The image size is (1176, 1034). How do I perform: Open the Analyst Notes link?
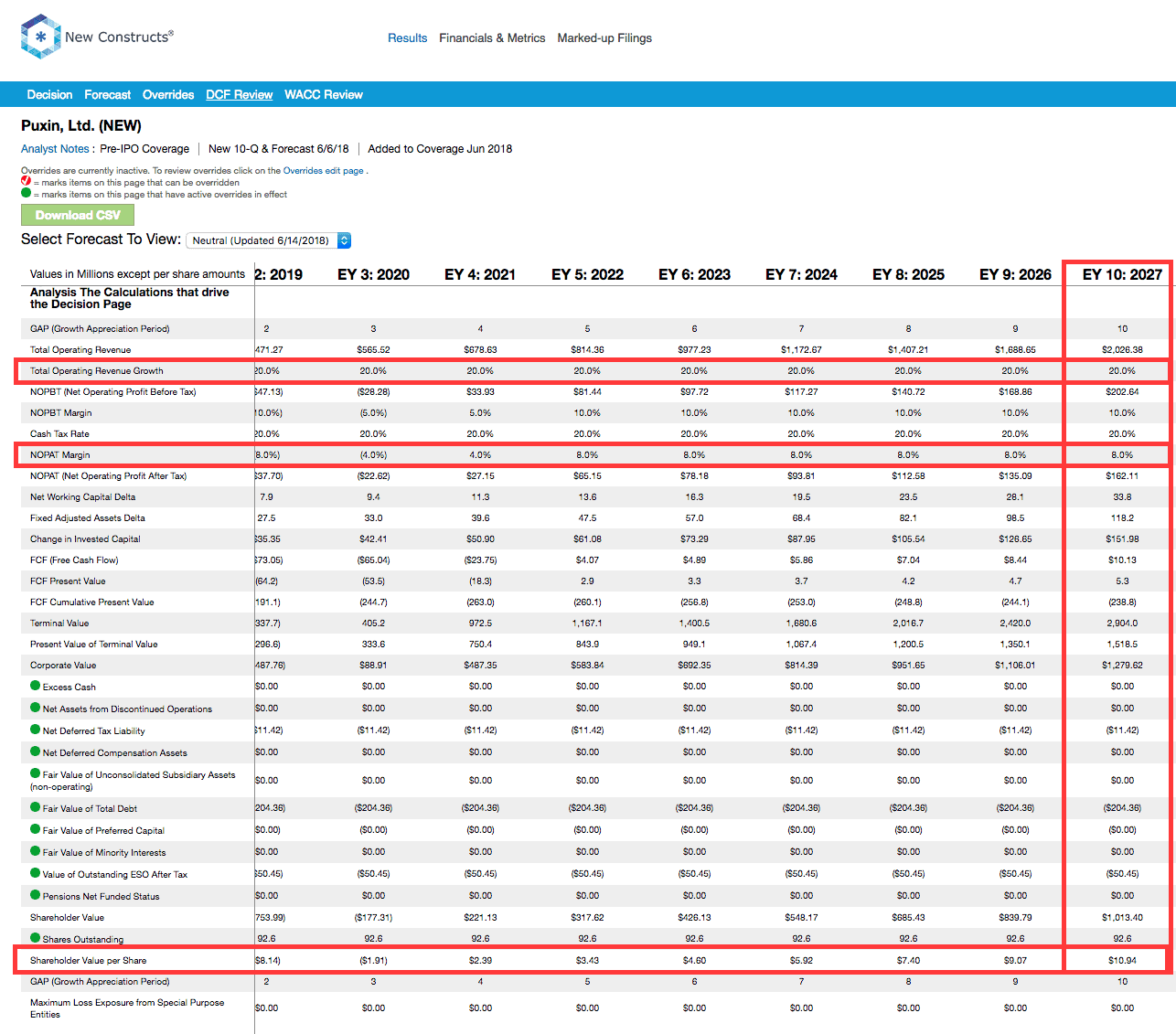pyautogui.click(x=55, y=149)
